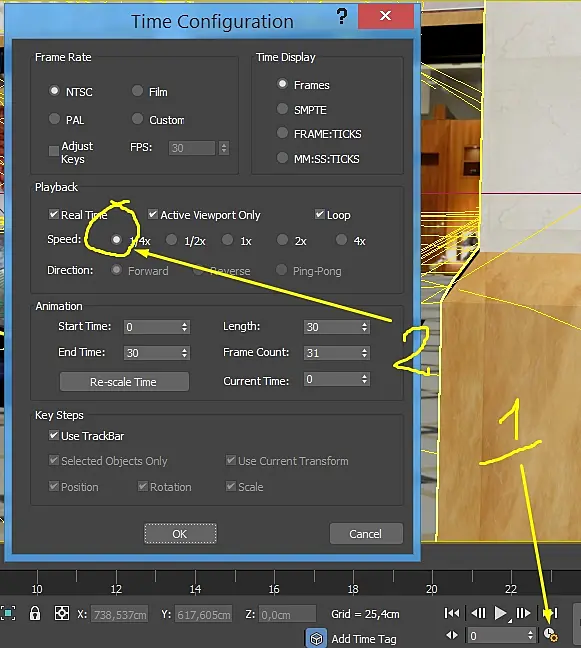This screenshot has width=581, height=648.
Task: Click the Re-scale Time button
Action: tap(124, 381)
